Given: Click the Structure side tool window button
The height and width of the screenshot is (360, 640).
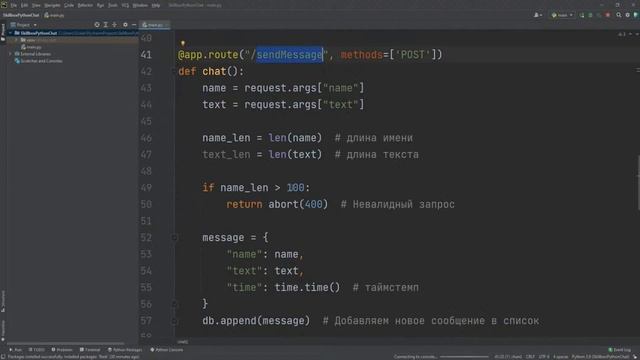Looking at the screenshot, I should coord(3,301).
